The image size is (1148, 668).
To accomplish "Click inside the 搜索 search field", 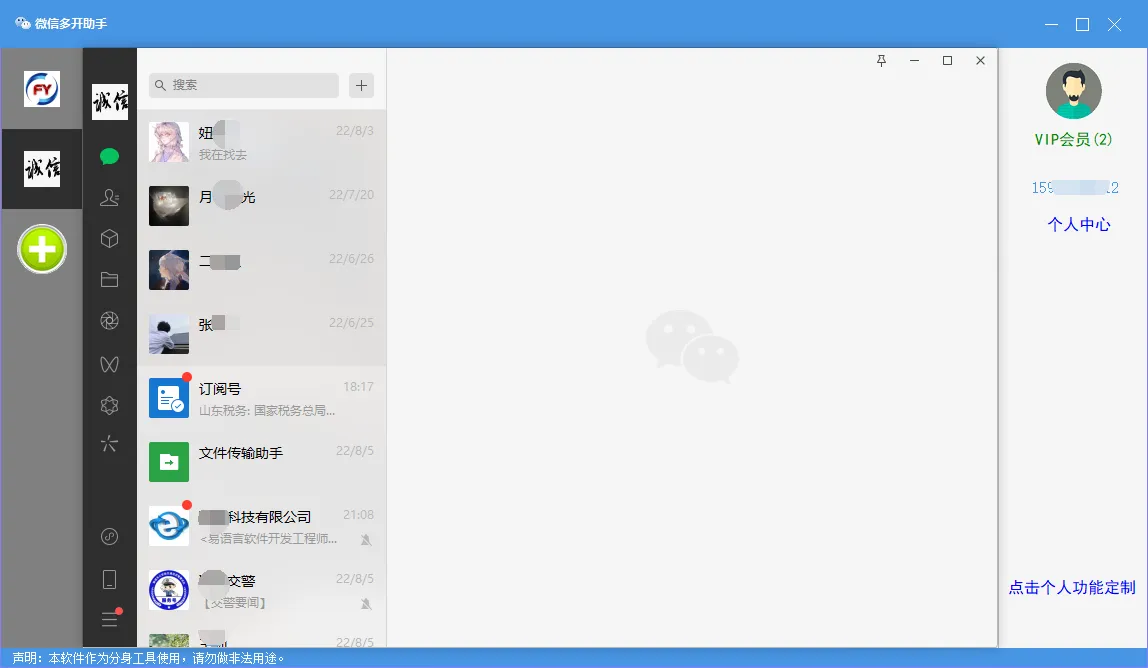I will point(243,86).
